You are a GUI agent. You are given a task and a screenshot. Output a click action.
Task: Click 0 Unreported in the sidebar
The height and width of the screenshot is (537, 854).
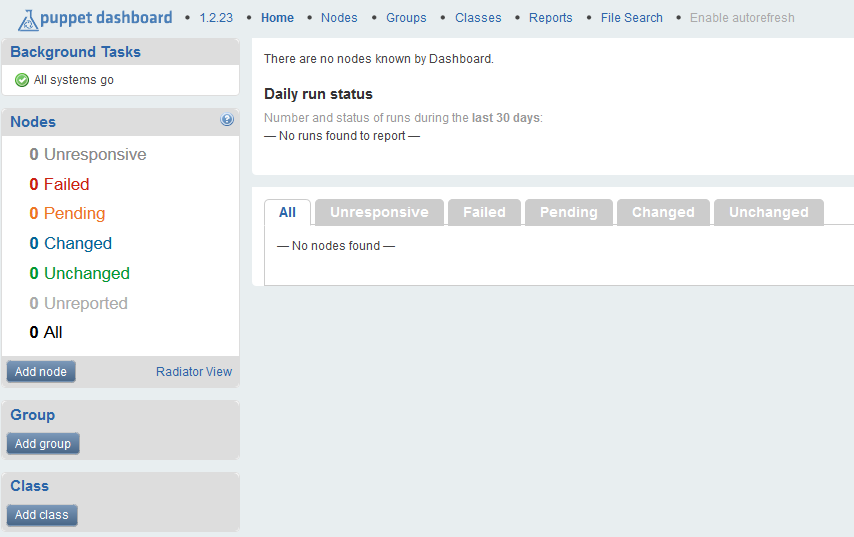tap(78, 303)
